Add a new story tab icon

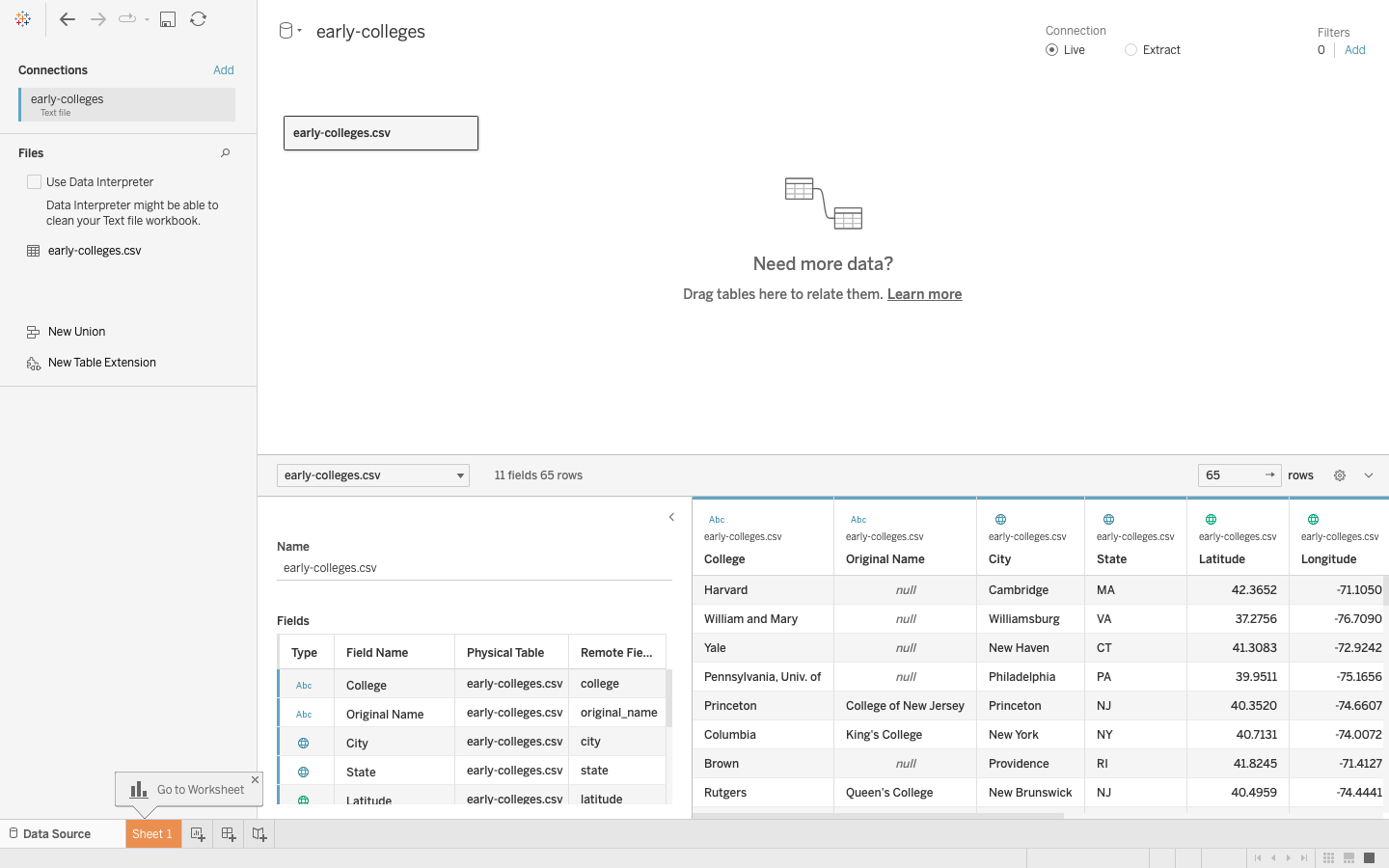[x=259, y=834]
